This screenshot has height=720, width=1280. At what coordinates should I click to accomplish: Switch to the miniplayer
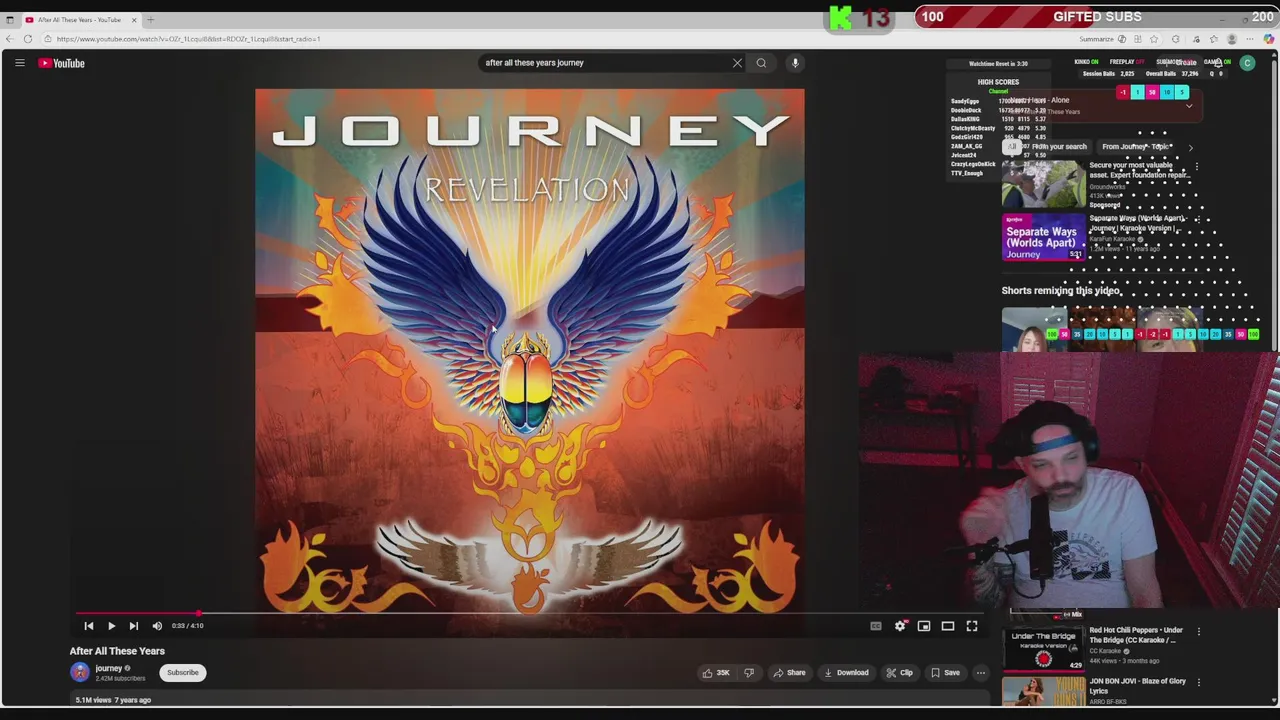point(924,626)
